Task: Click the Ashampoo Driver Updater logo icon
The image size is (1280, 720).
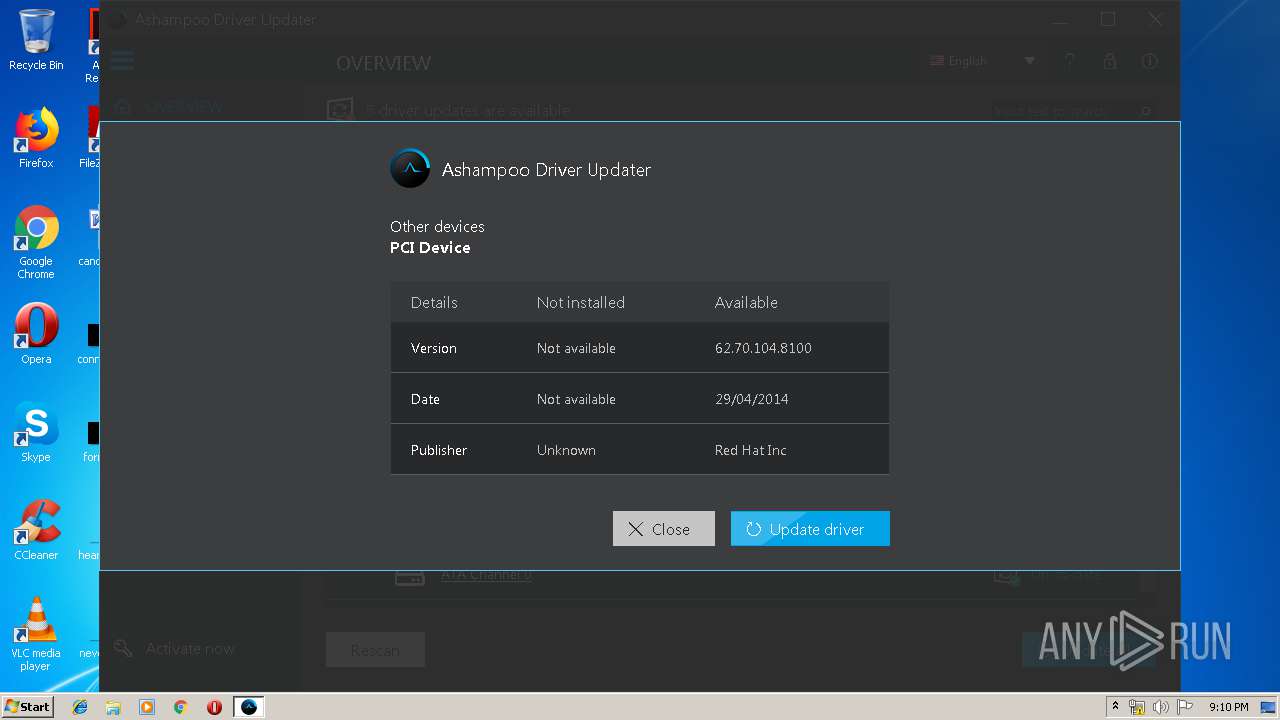Action: [410, 169]
